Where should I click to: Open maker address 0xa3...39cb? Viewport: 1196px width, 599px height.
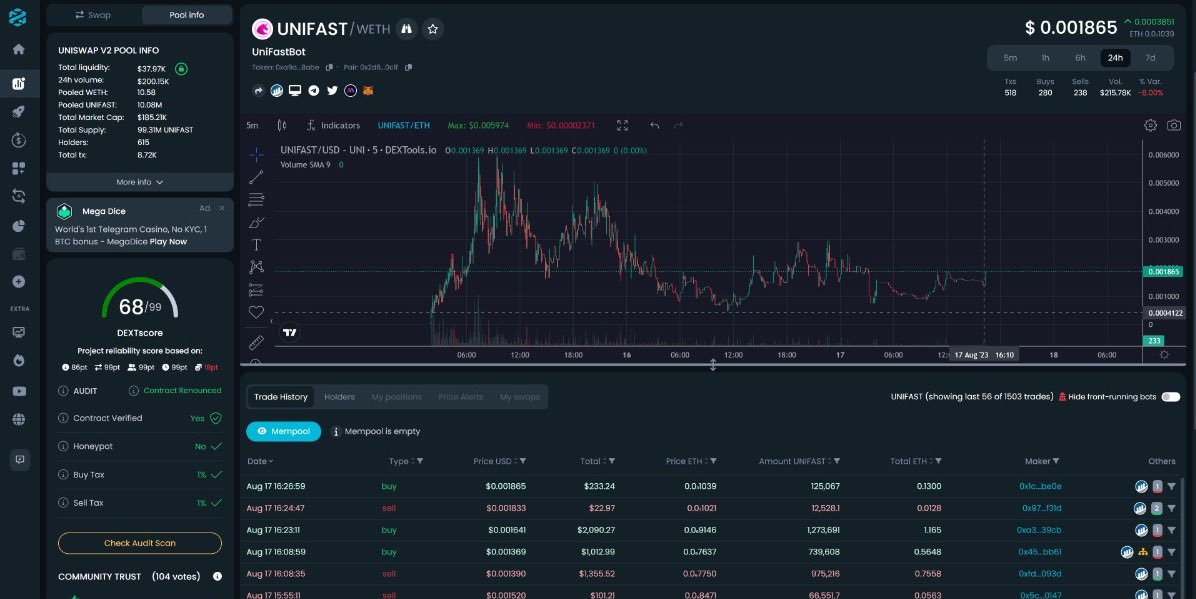click(1039, 530)
